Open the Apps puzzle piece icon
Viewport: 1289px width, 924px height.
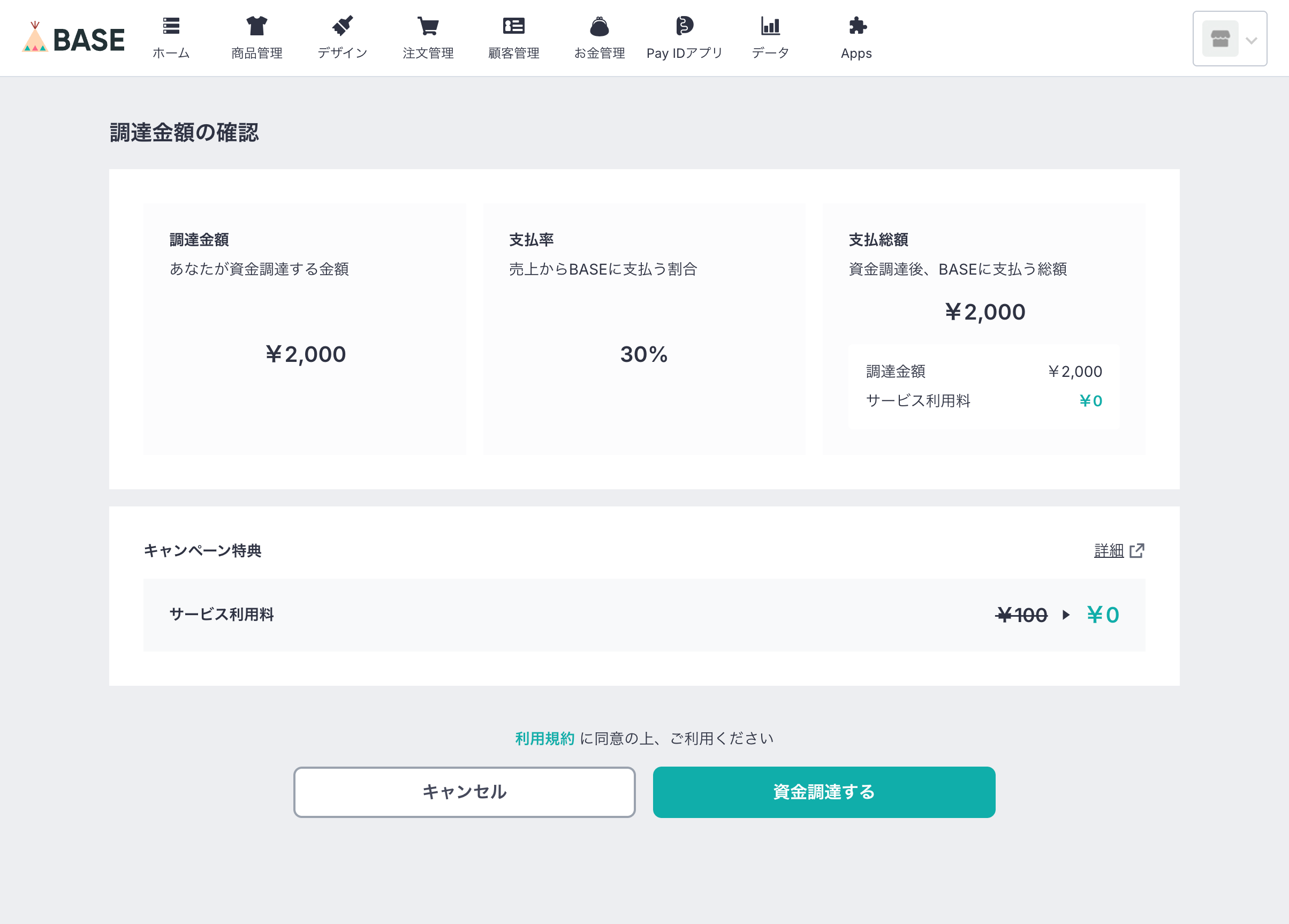856,26
